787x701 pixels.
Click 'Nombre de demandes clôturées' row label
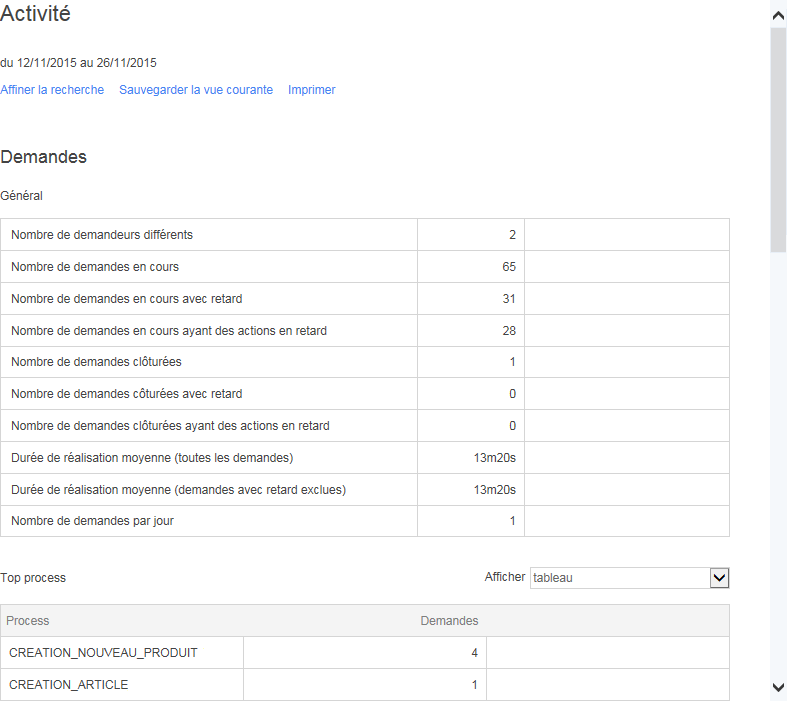[96, 362]
